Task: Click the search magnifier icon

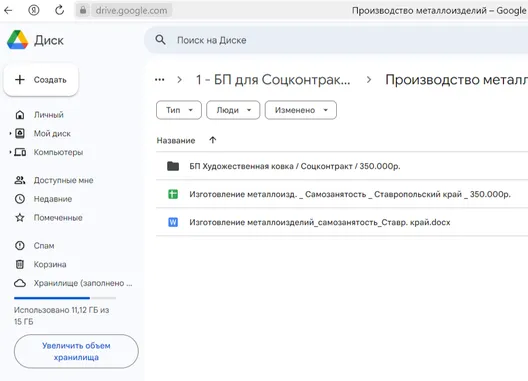Action: (160, 40)
